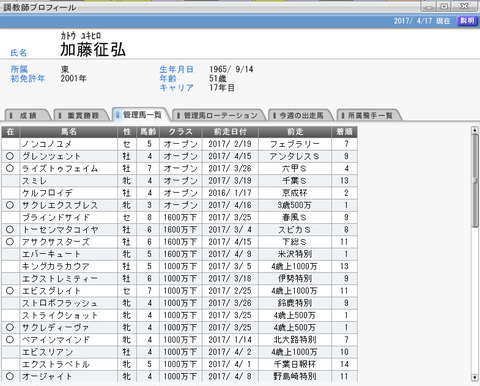
Task: Sort by the 前走日付 column header
Action: (x=230, y=132)
